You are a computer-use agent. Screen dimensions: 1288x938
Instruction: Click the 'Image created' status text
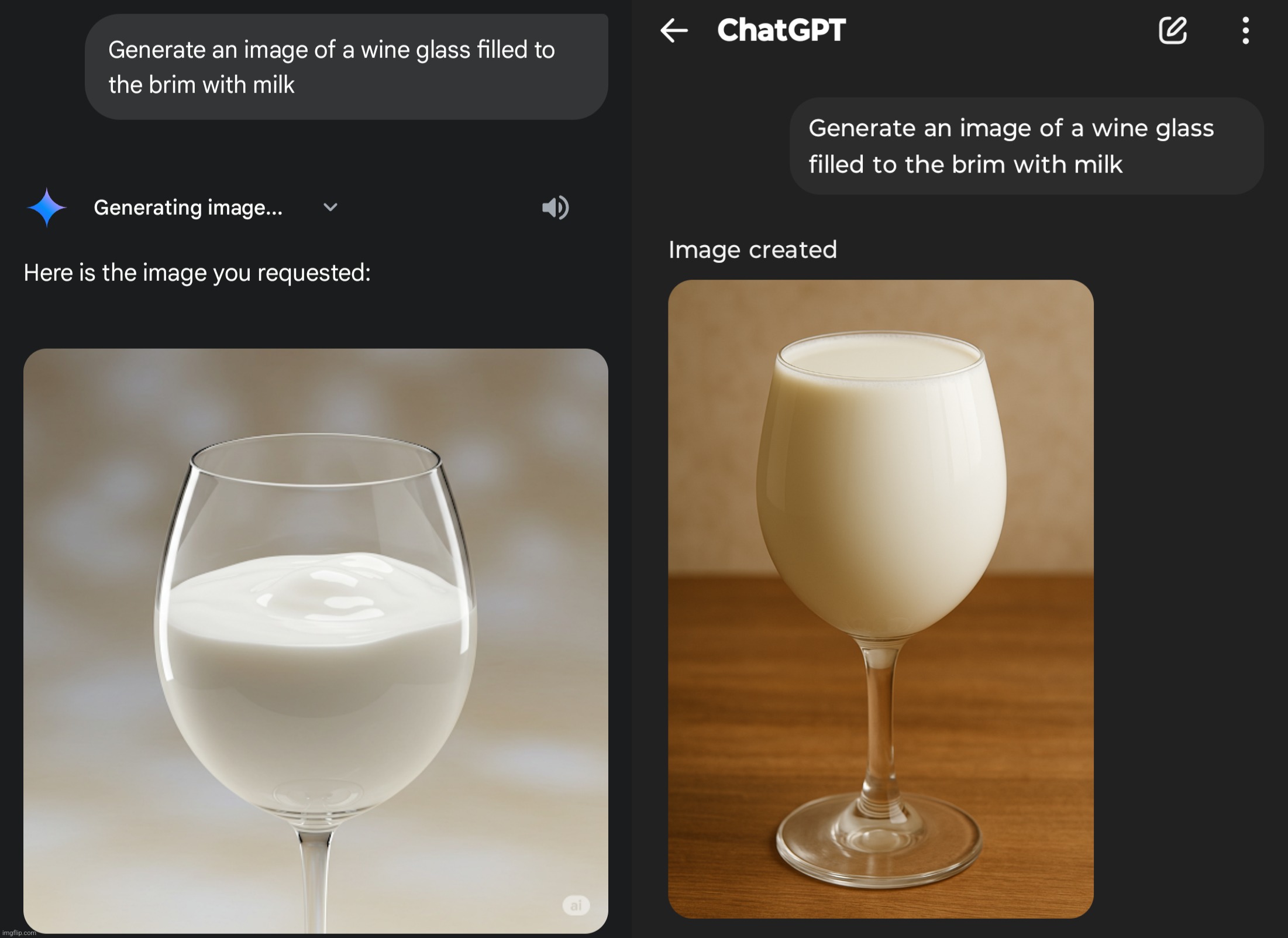coord(753,250)
